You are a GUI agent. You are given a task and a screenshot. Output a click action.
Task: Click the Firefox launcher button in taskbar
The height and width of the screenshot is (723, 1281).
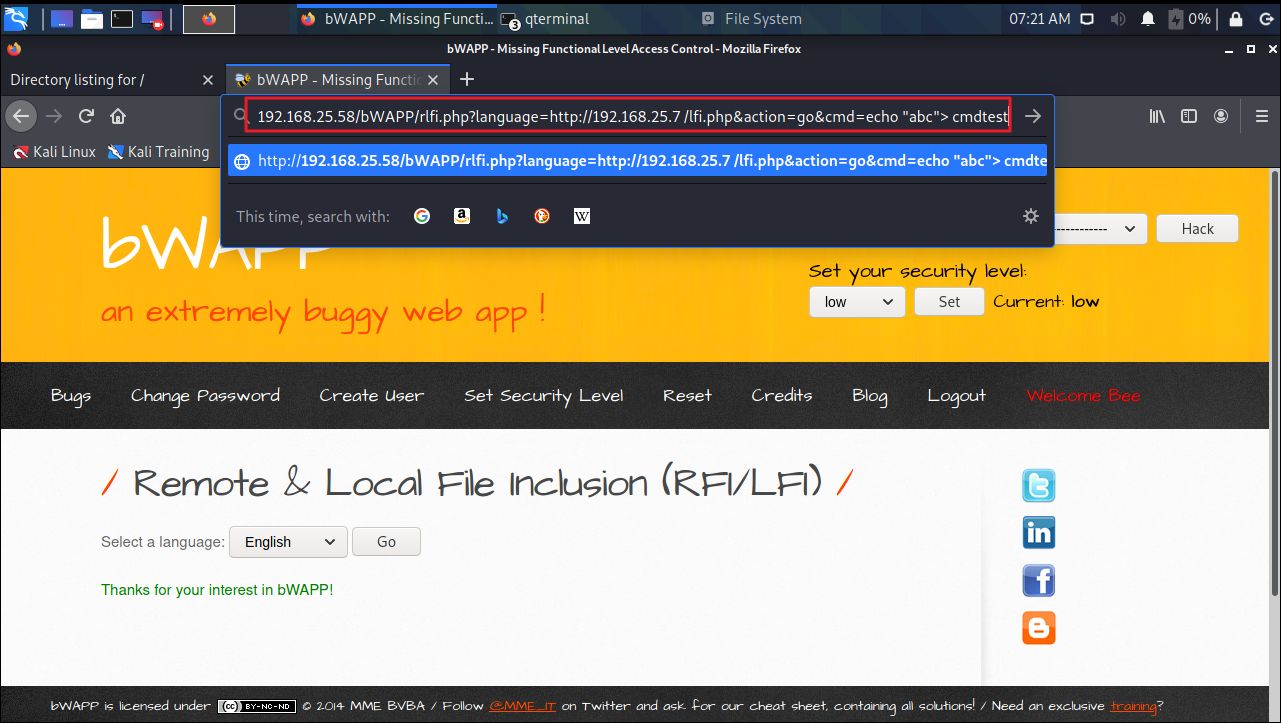208,18
